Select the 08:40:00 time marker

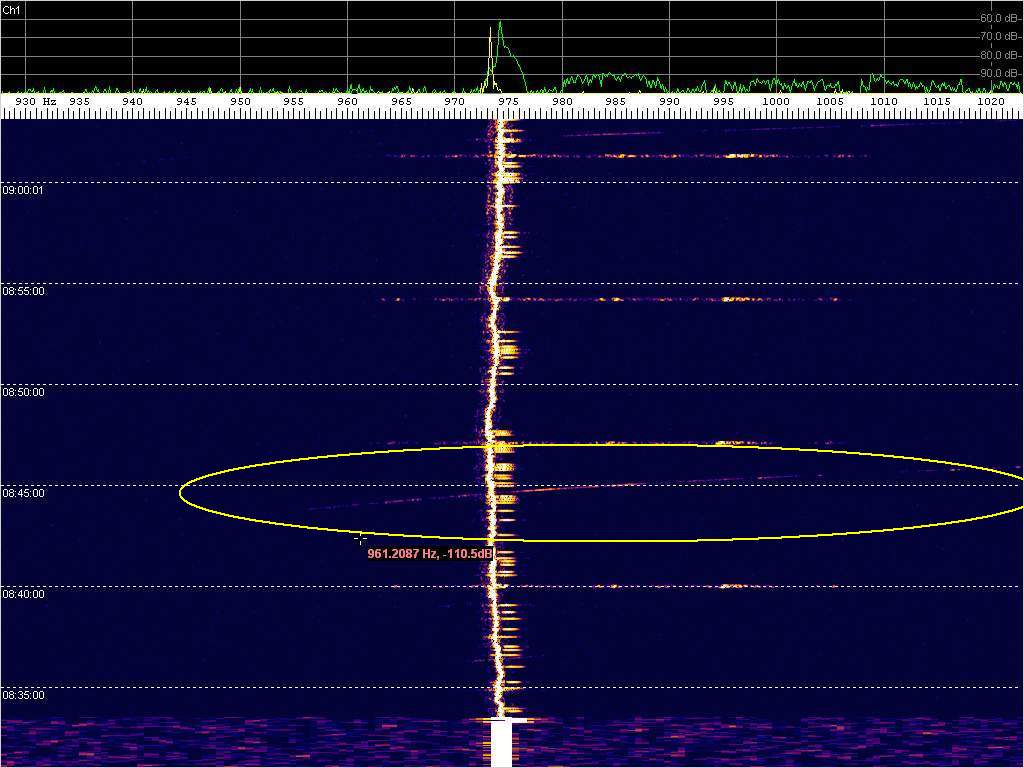coord(23,594)
